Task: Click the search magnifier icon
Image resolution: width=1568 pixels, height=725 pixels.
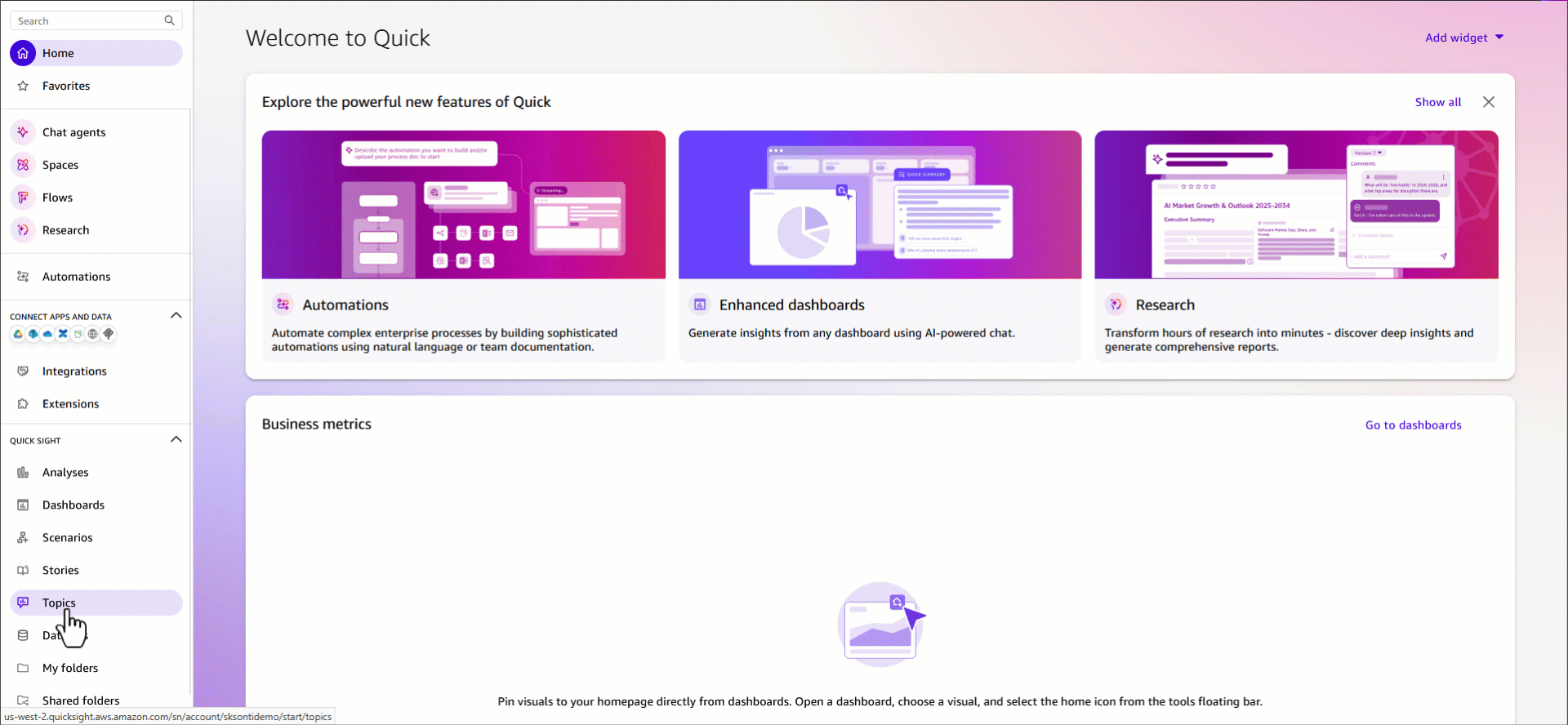Action: [x=169, y=20]
